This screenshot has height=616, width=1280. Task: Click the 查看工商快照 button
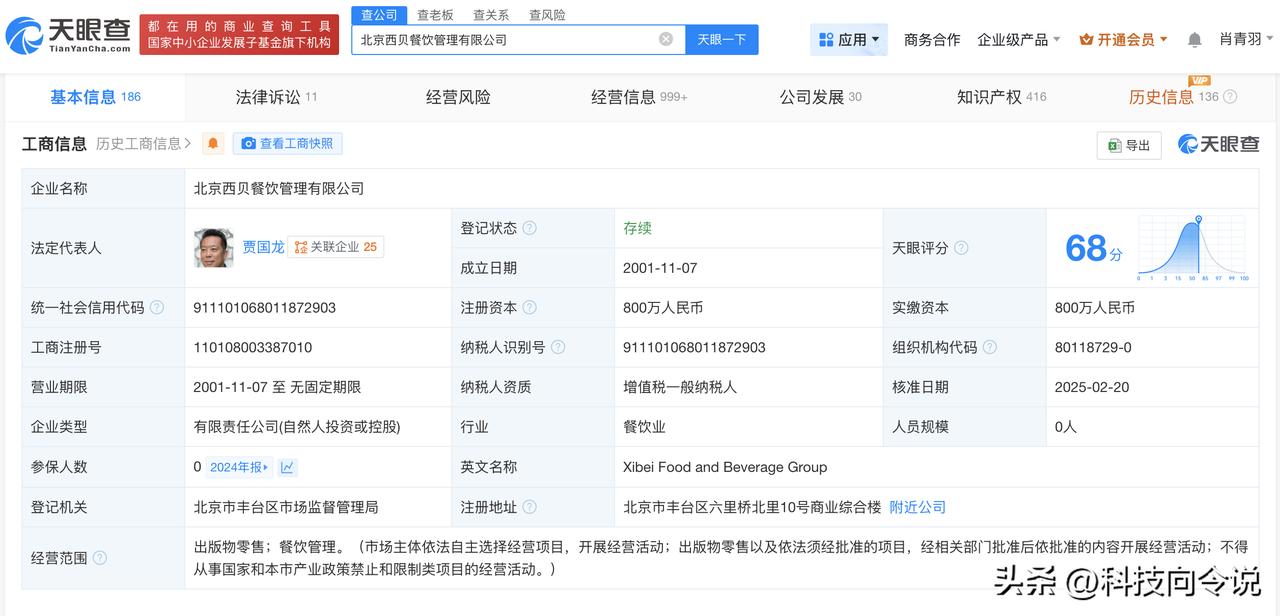pos(288,144)
